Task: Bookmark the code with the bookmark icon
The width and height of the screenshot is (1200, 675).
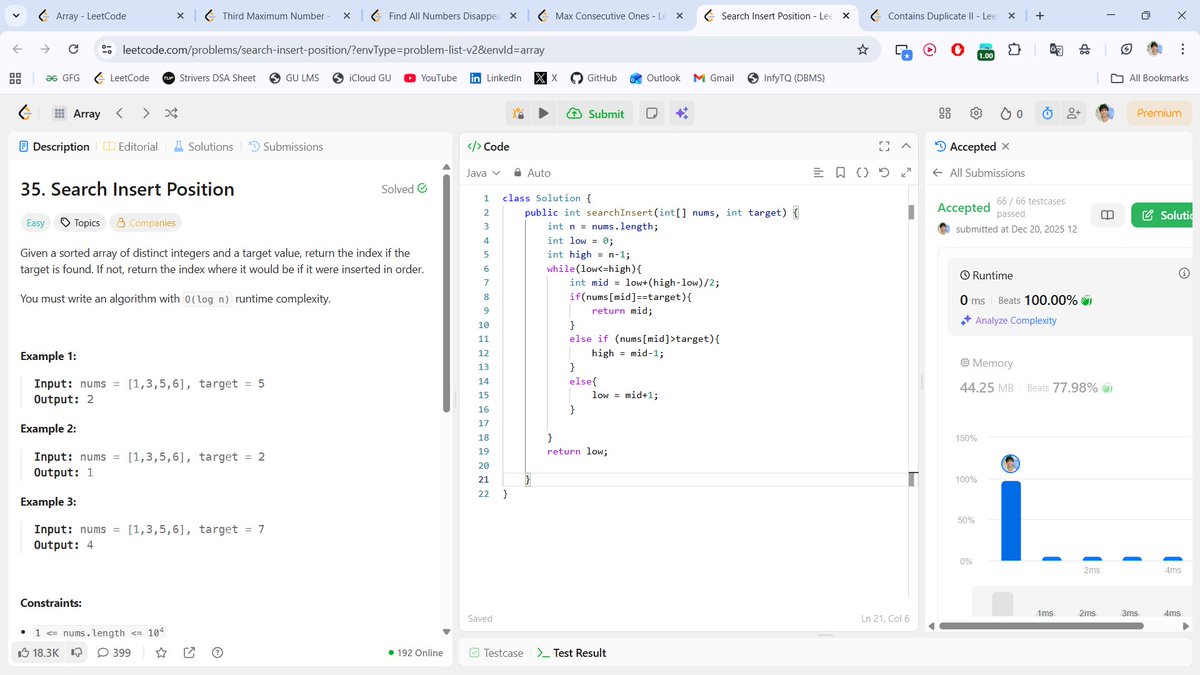Action: click(x=841, y=172)
